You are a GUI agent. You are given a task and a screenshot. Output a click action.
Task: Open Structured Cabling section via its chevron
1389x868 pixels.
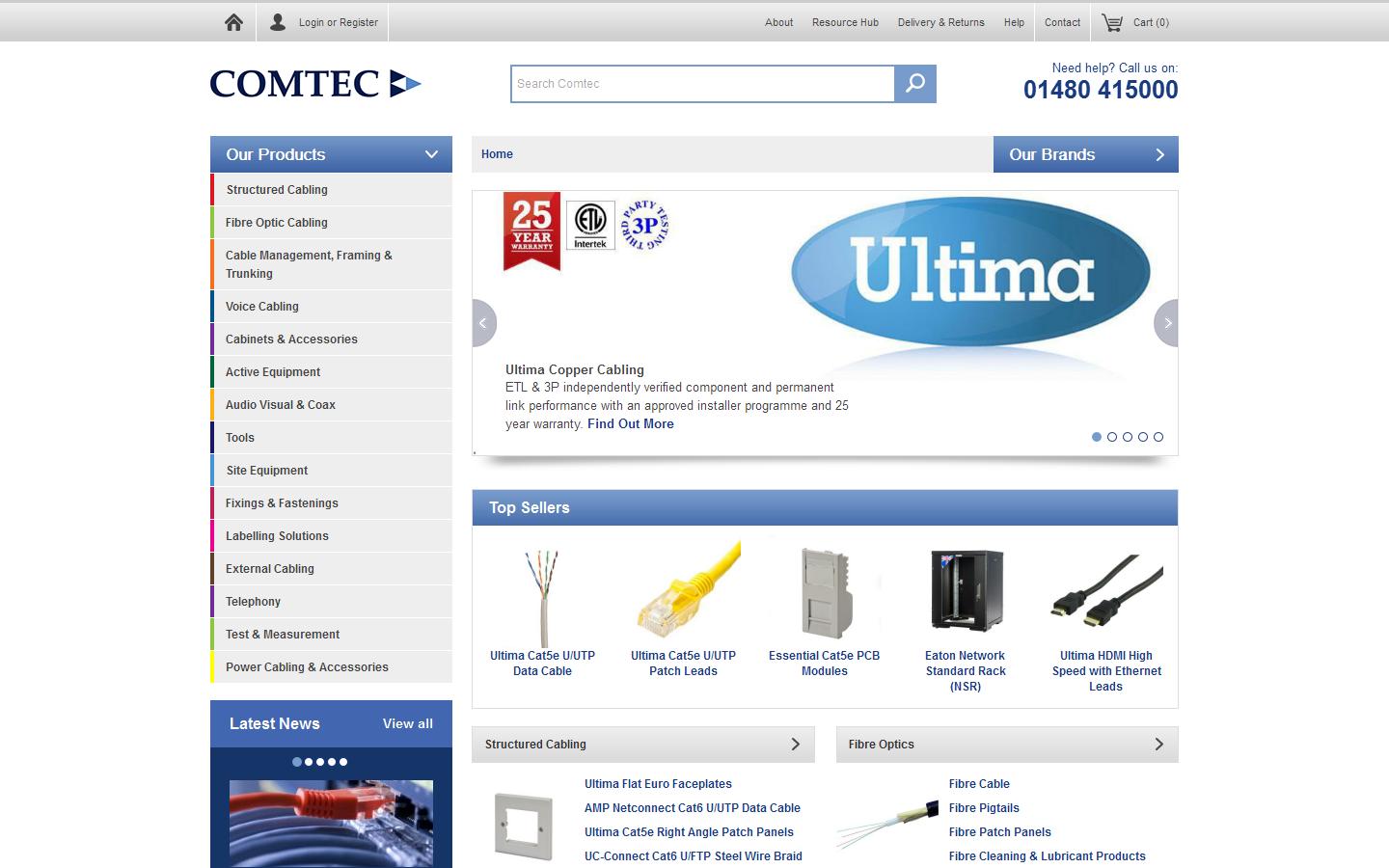[x=795, y=744]
